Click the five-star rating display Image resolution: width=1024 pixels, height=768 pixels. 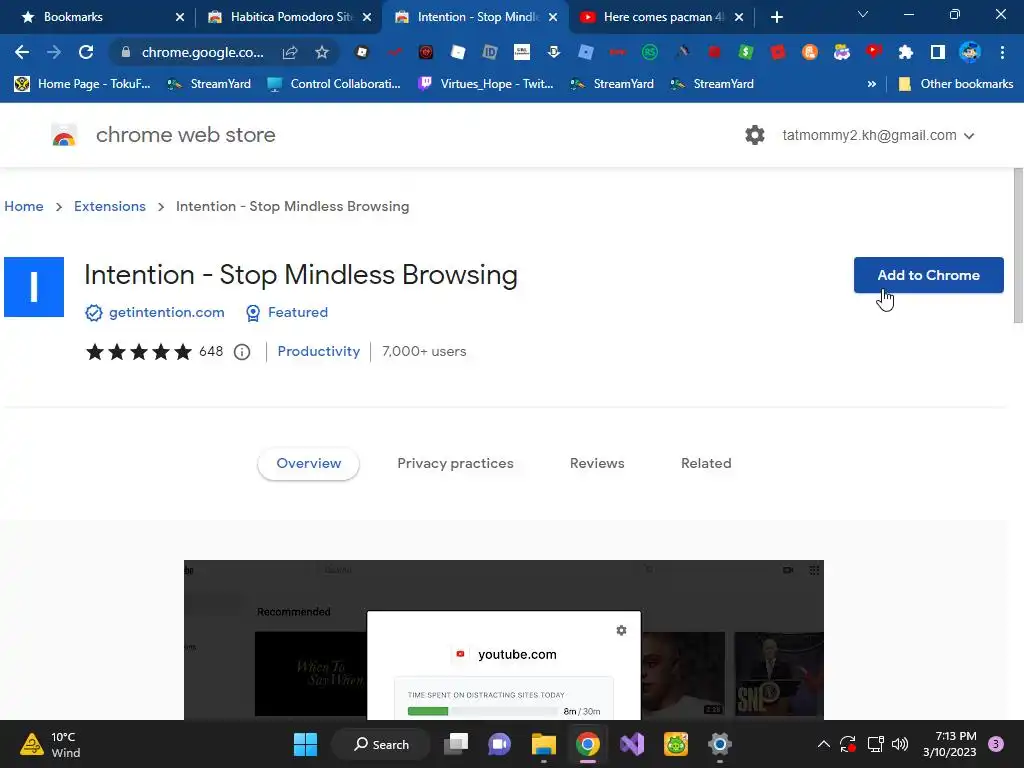139,352
